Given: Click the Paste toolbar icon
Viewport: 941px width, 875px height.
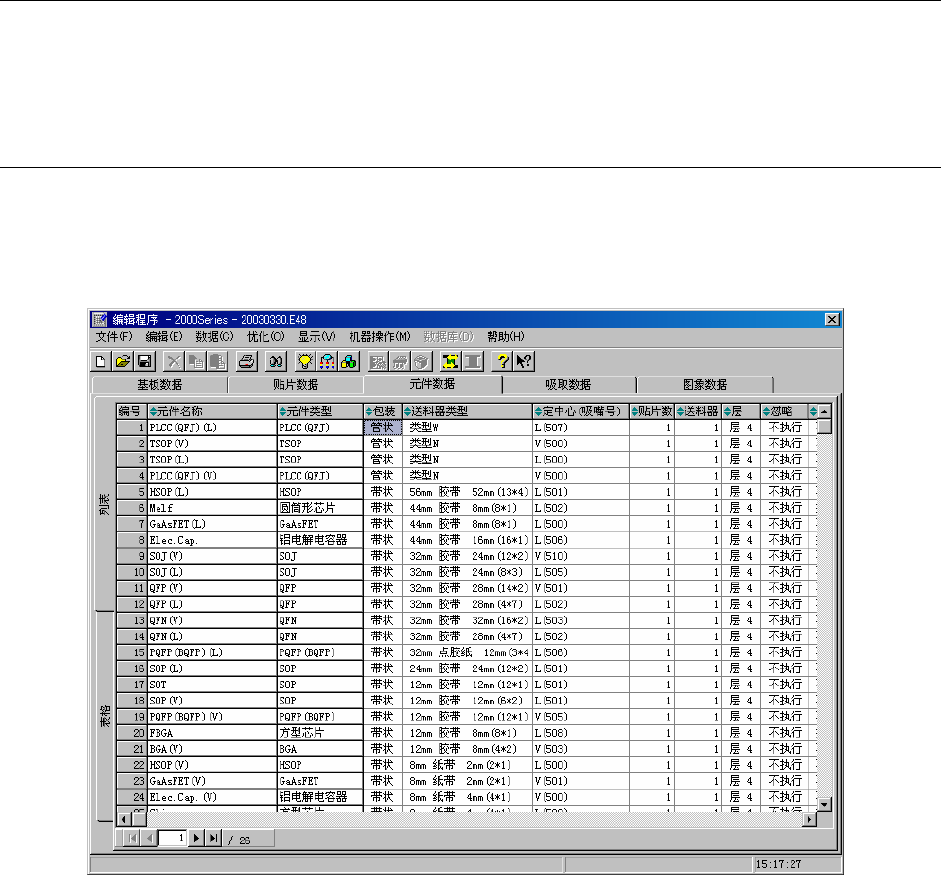Looking at the screenshot, I should [x=217, y=361].
